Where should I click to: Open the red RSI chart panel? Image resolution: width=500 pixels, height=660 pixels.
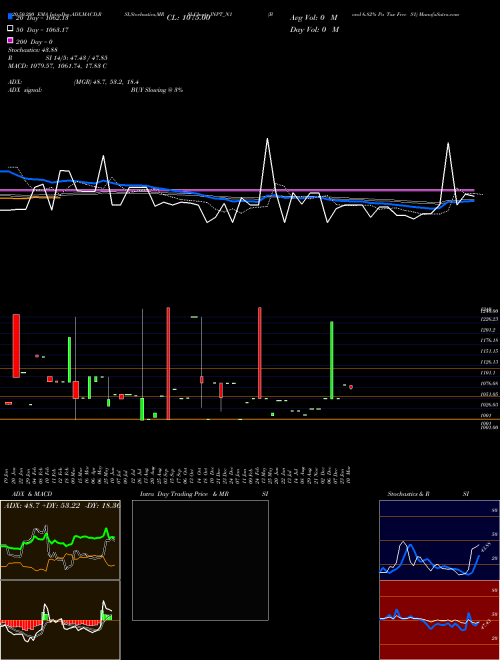439,620
